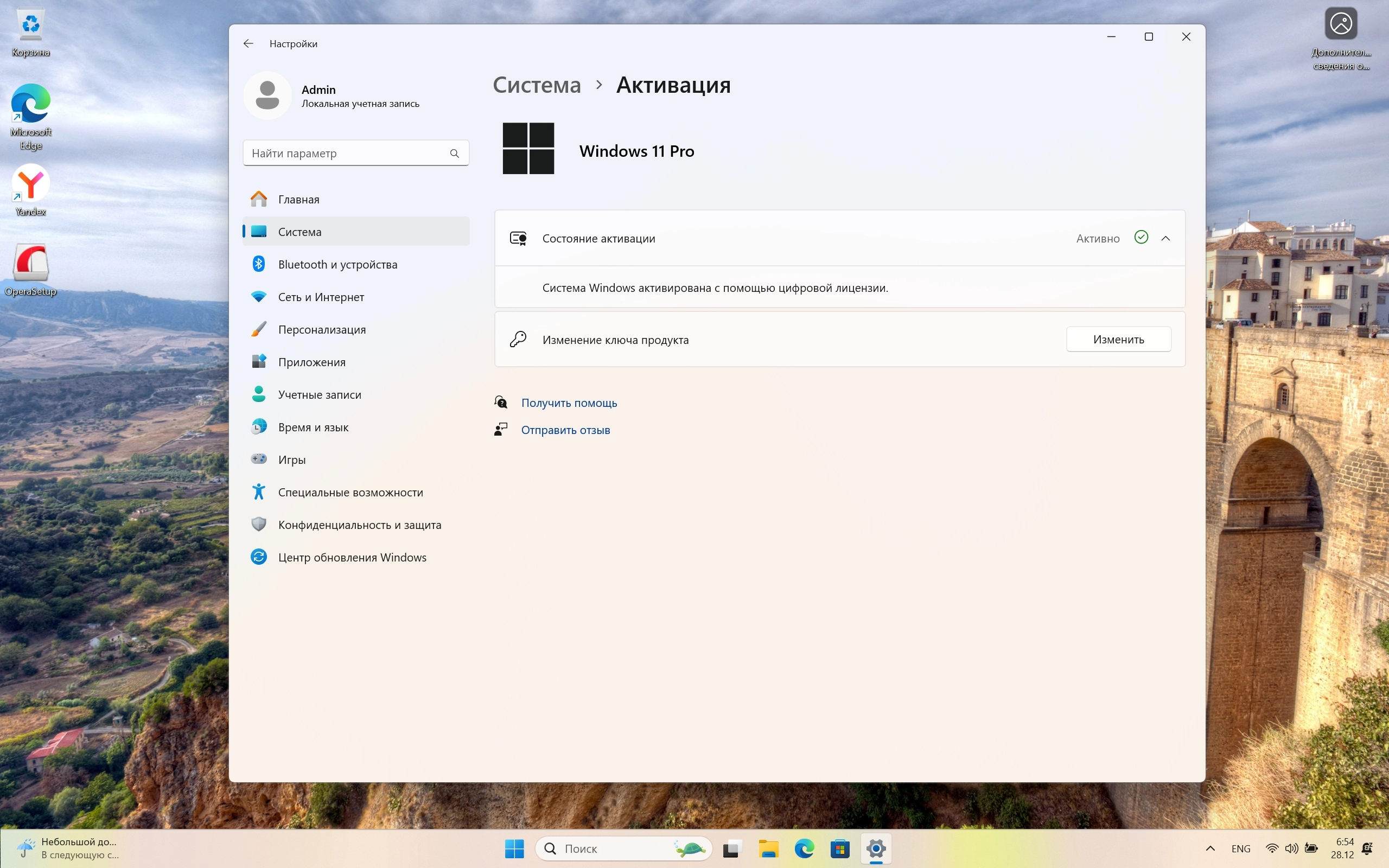Click the ENG language indicator
The image size is (1389, 868).
coord(1240,848)
